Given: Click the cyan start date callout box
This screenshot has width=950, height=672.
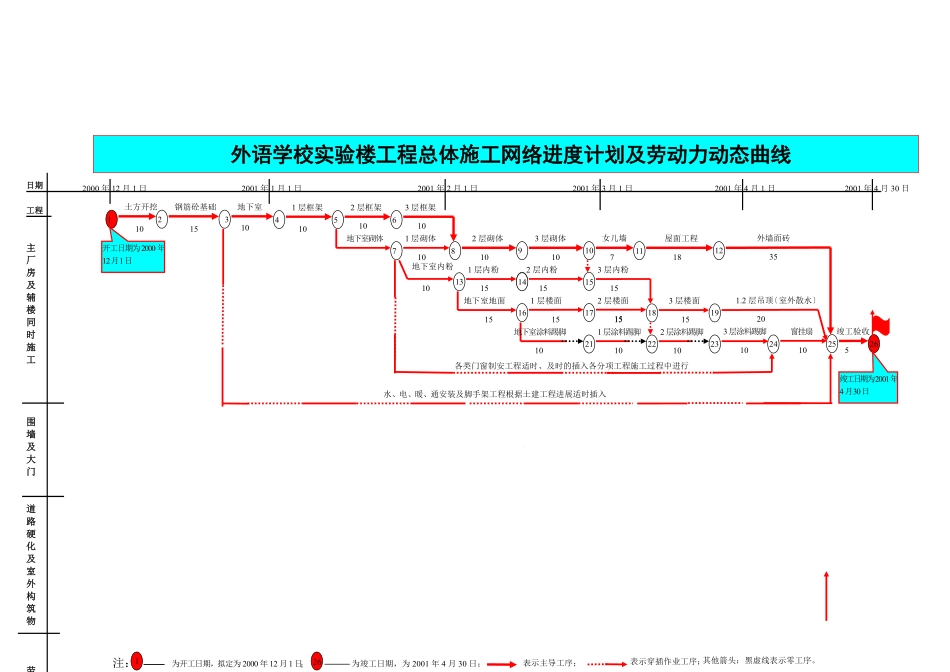Looking at the screenshot, I should tap(133, 255).
